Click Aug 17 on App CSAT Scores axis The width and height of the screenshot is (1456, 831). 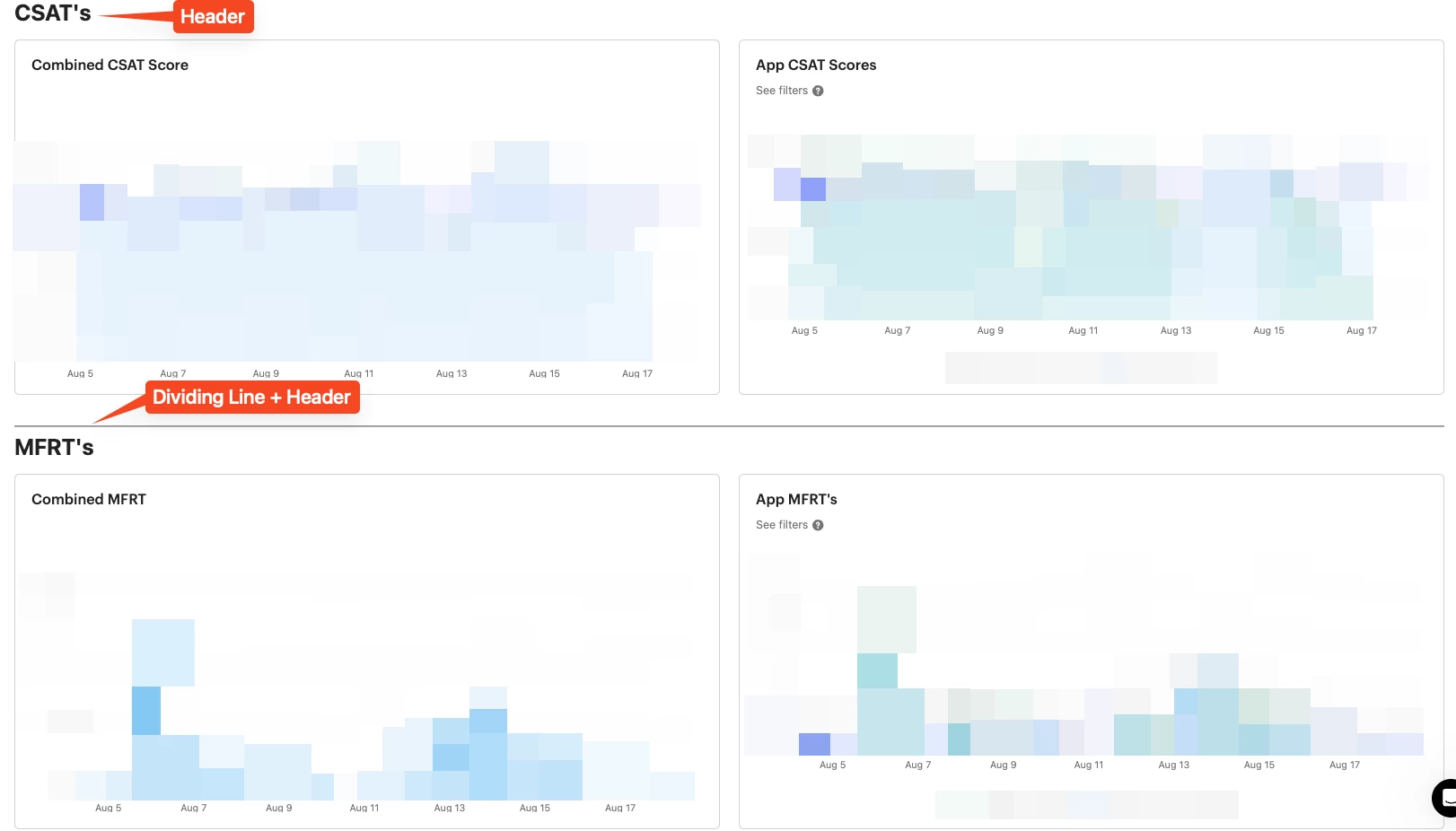(1362, 330)
